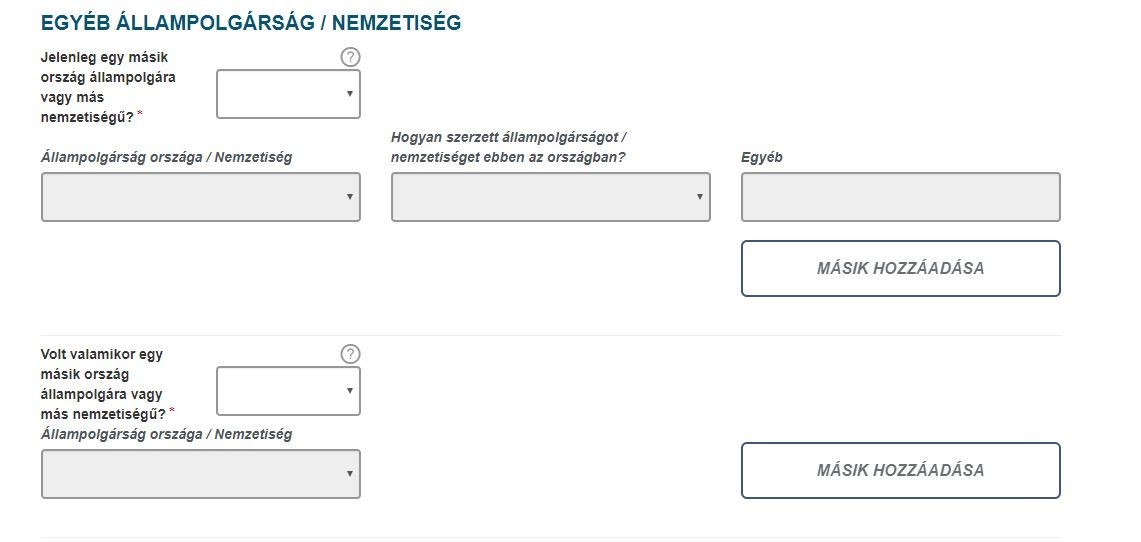Open help icon for current citizenship question
This screenshot has width=1141, height=542.
point(350,57)
